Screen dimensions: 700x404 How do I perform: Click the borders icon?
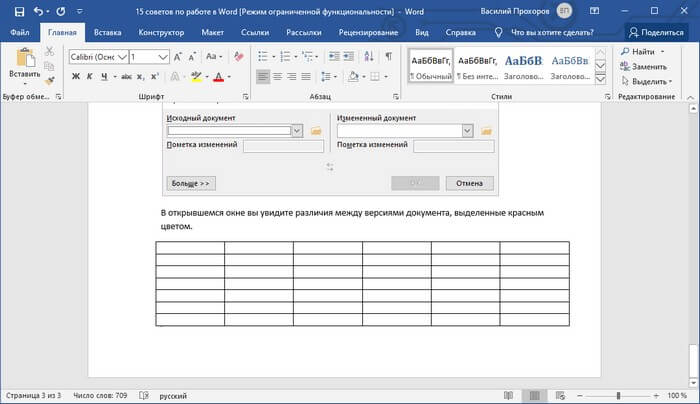tap(375, 77)
